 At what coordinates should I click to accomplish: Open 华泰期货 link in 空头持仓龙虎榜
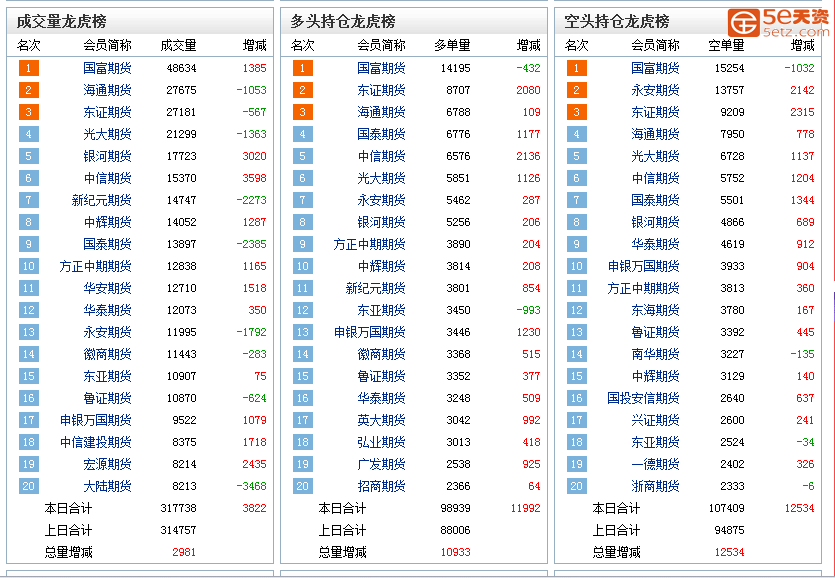click(x=656, y=244)
